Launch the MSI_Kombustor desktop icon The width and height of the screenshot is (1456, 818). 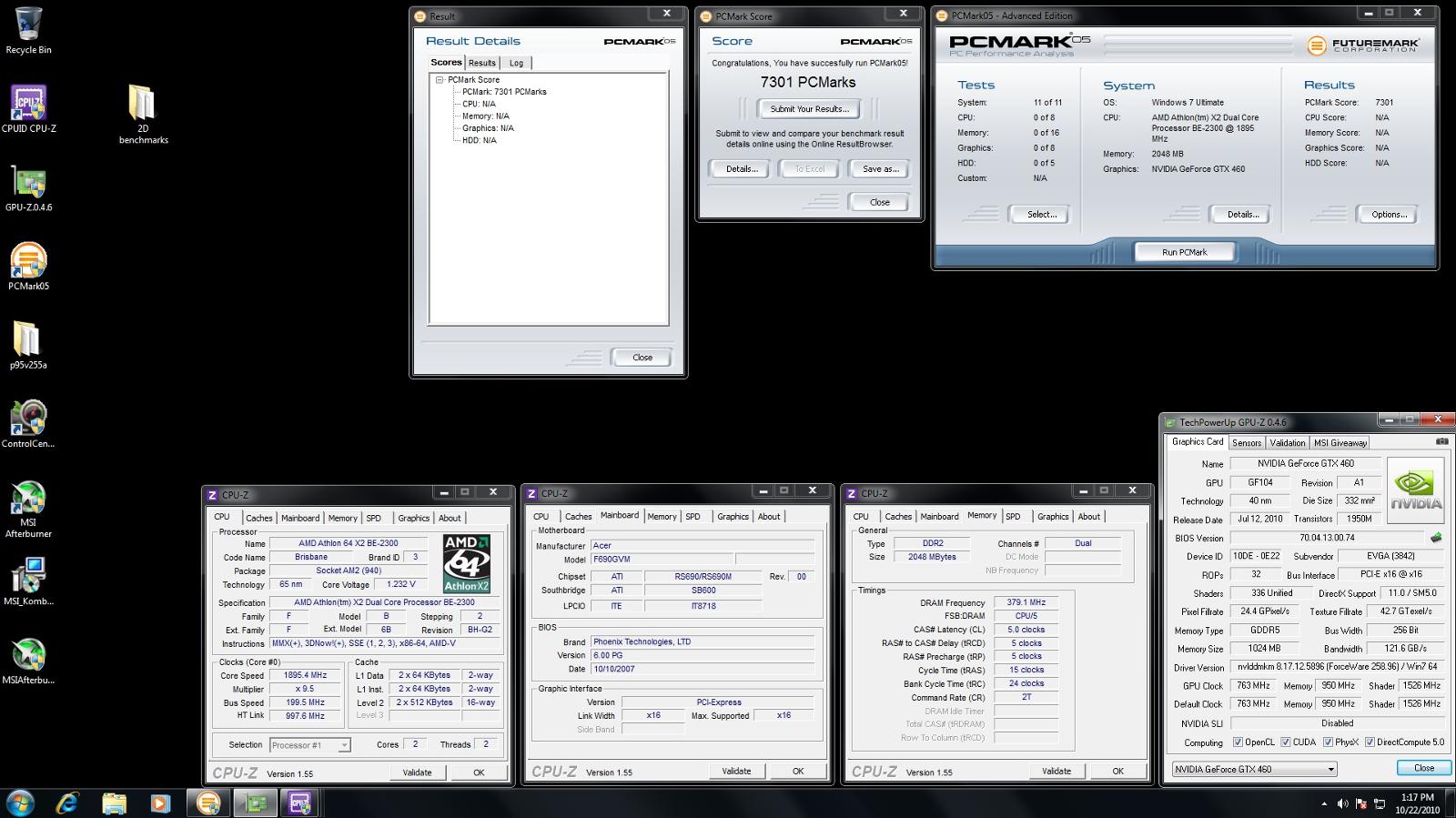click(x=28, y=582)
